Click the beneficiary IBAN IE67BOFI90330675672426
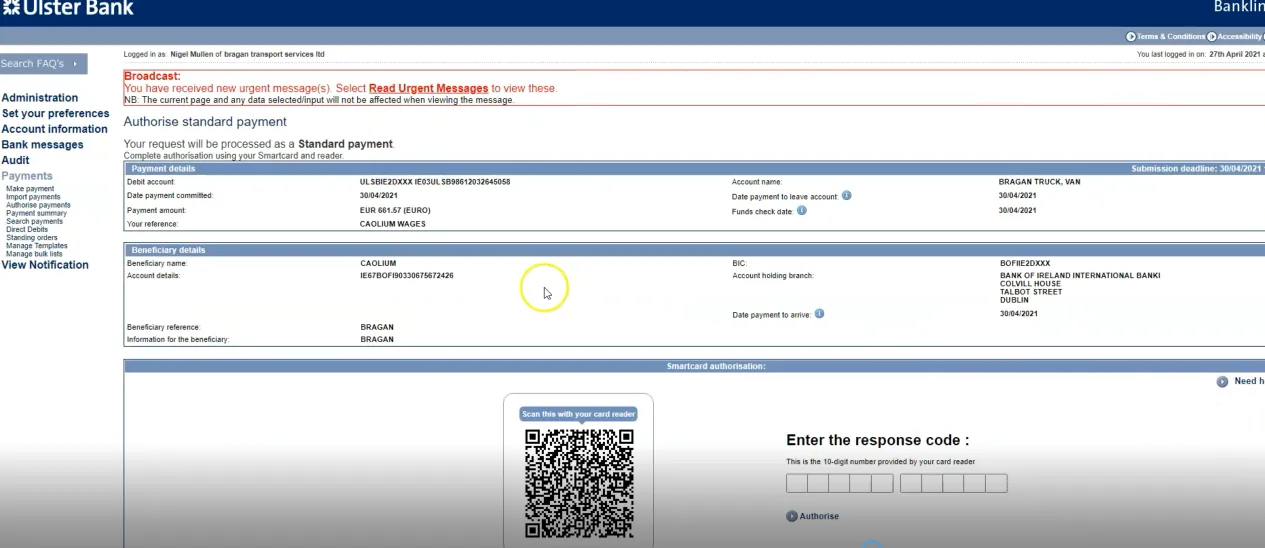 [407, 275]
